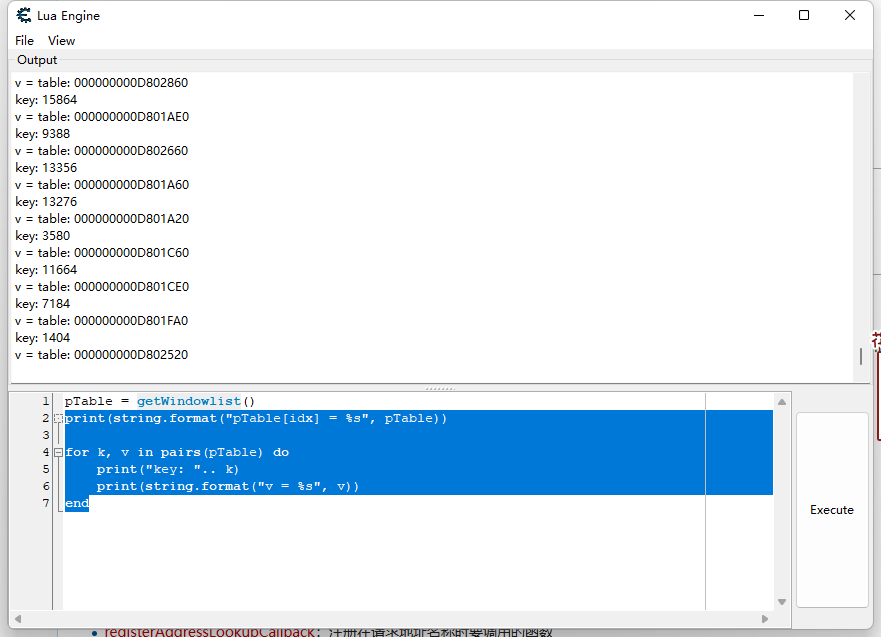This screenshot has height=637, width=881.
Task: Minimize the Lua Engine window
Action: pyautogui.click(x=759, y=15)
